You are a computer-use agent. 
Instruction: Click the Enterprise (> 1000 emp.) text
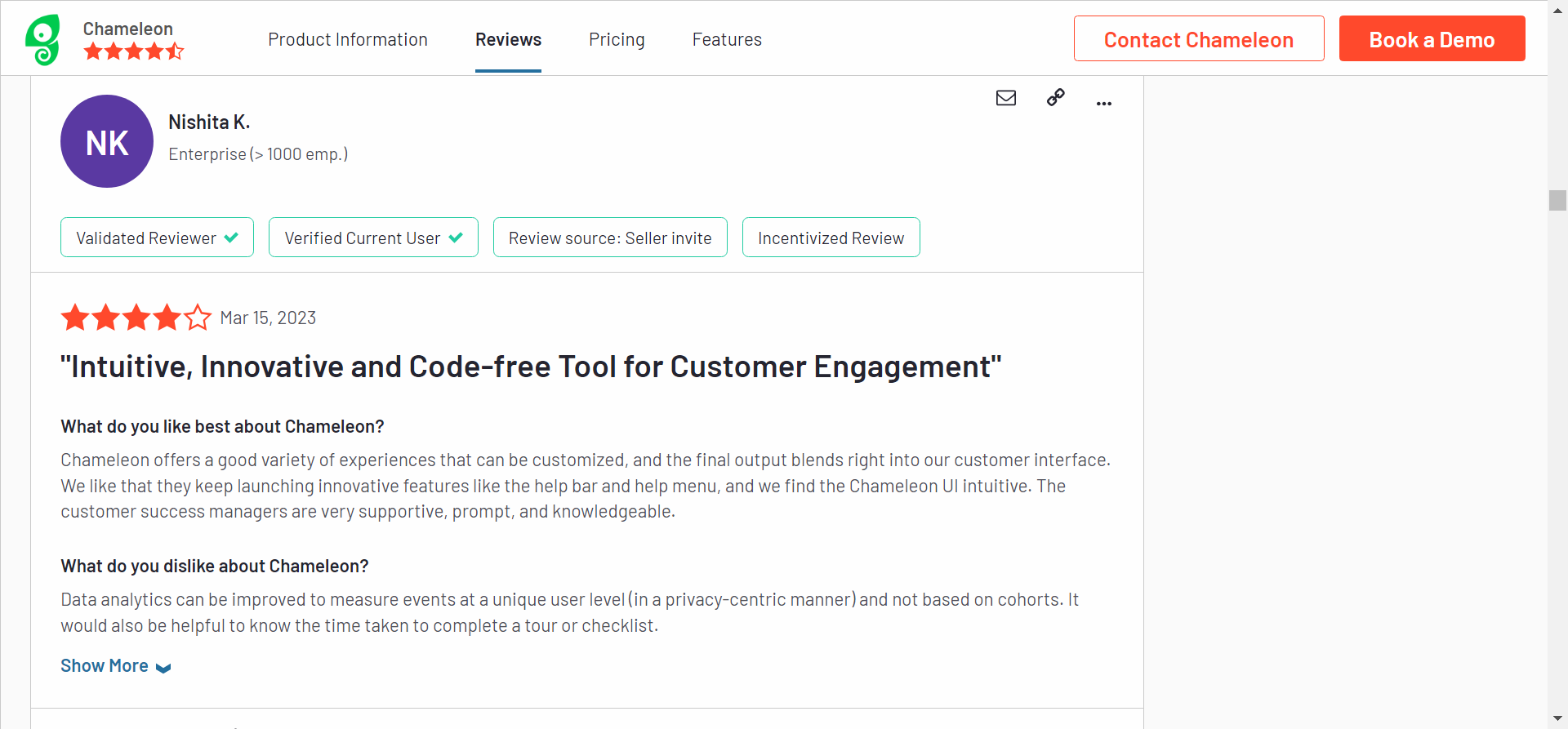pos(258,154)
